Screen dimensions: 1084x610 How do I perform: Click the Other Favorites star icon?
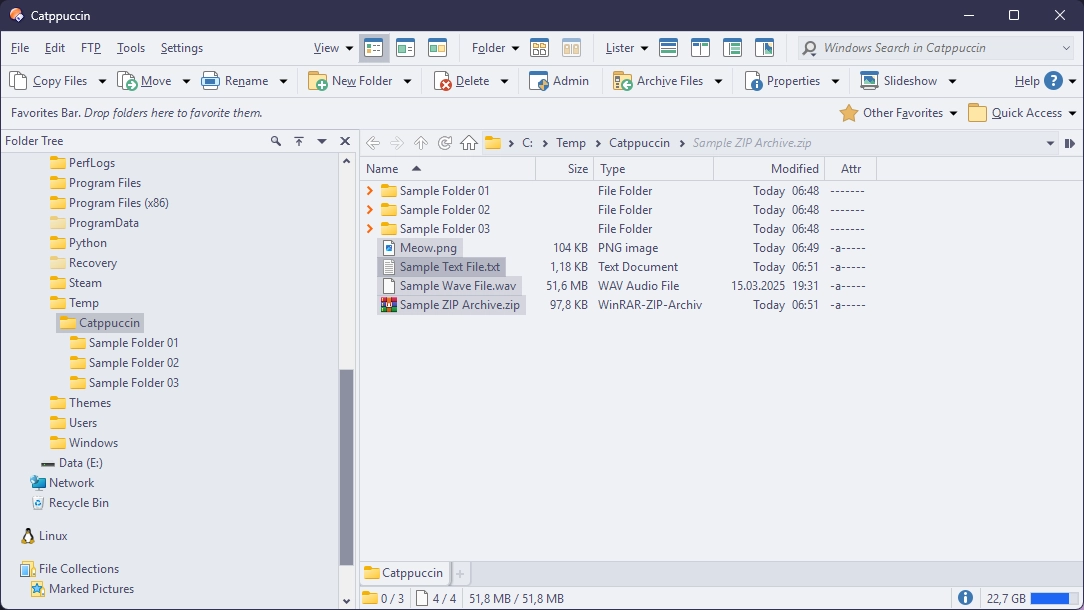[848, 113]
